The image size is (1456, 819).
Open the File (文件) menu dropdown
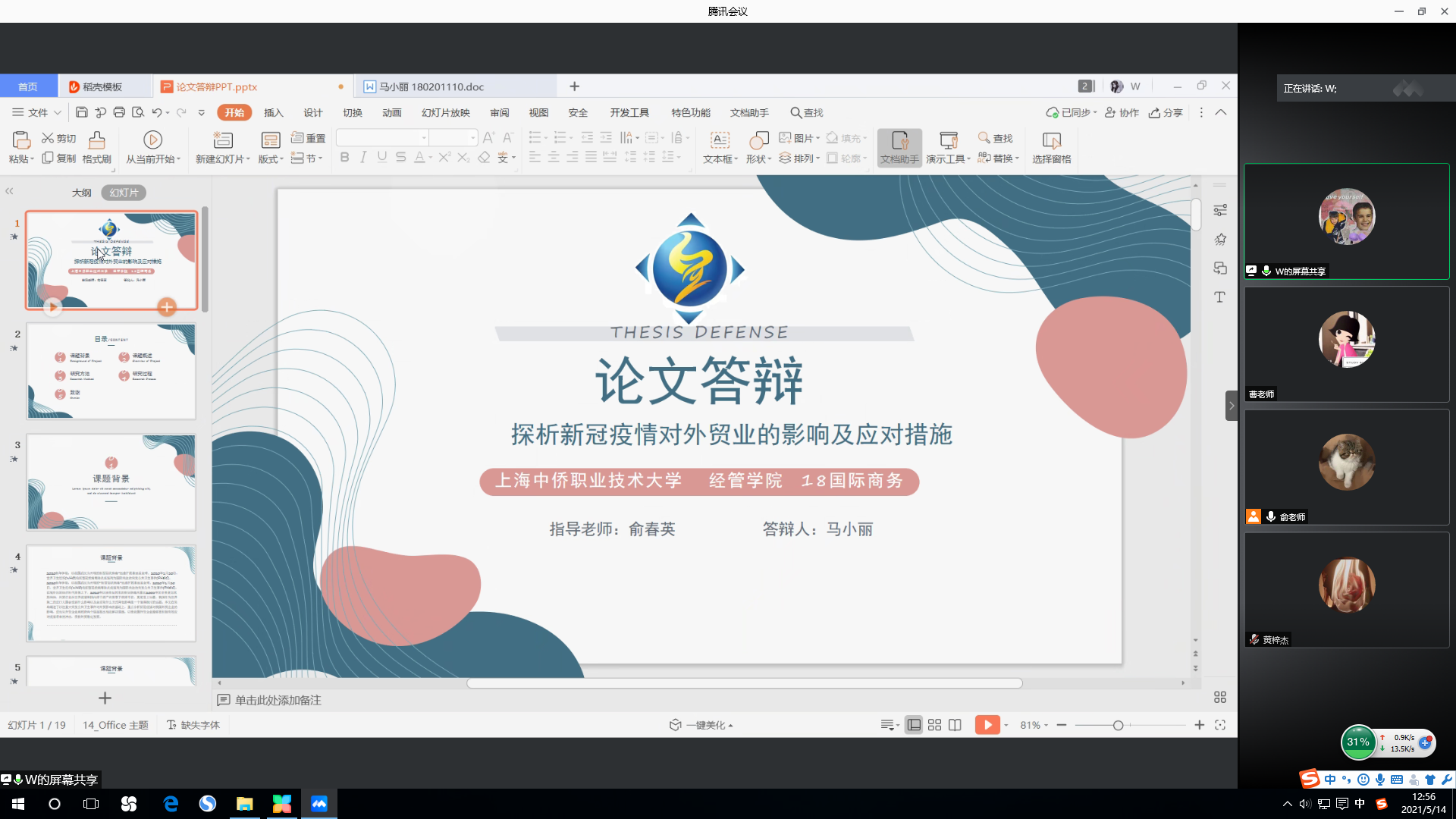click(x=36, y=112)
